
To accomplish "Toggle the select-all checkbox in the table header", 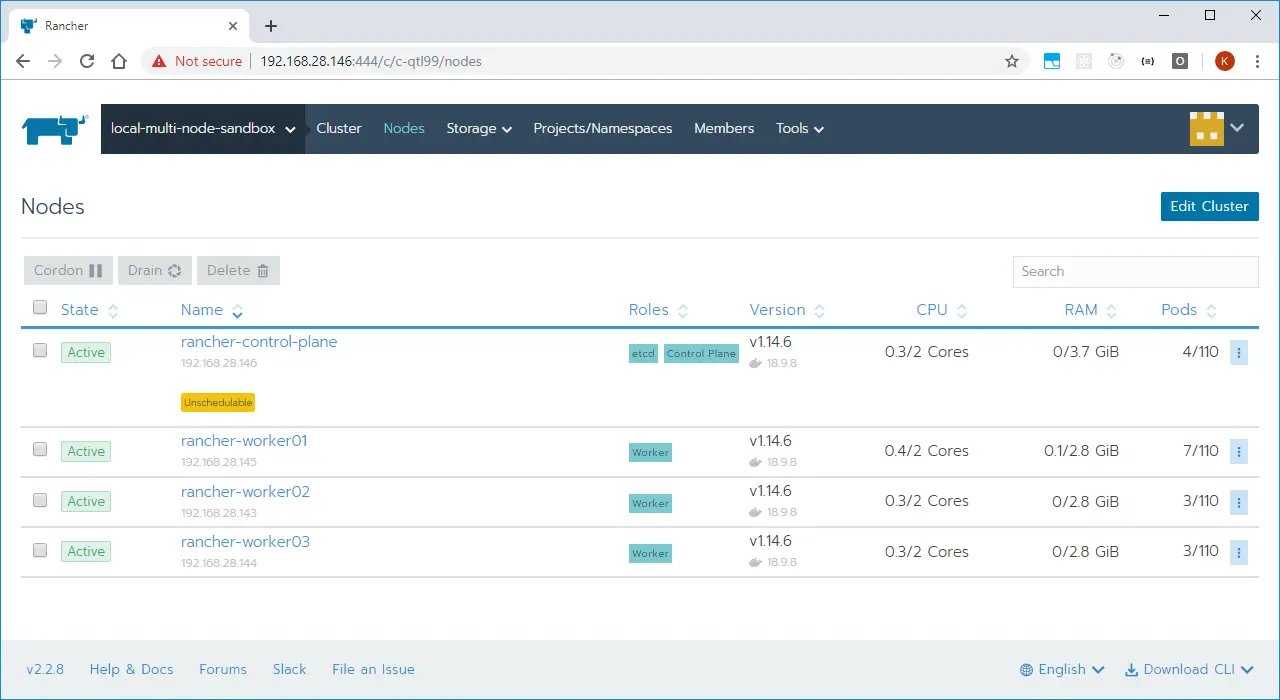I will [40, 307].
